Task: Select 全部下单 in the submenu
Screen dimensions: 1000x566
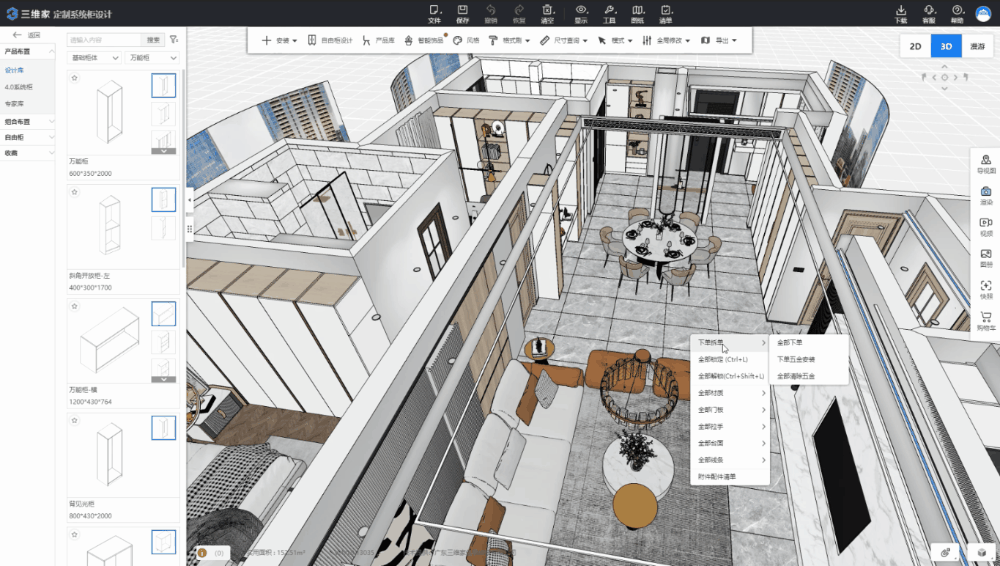Action: (789, 342)
